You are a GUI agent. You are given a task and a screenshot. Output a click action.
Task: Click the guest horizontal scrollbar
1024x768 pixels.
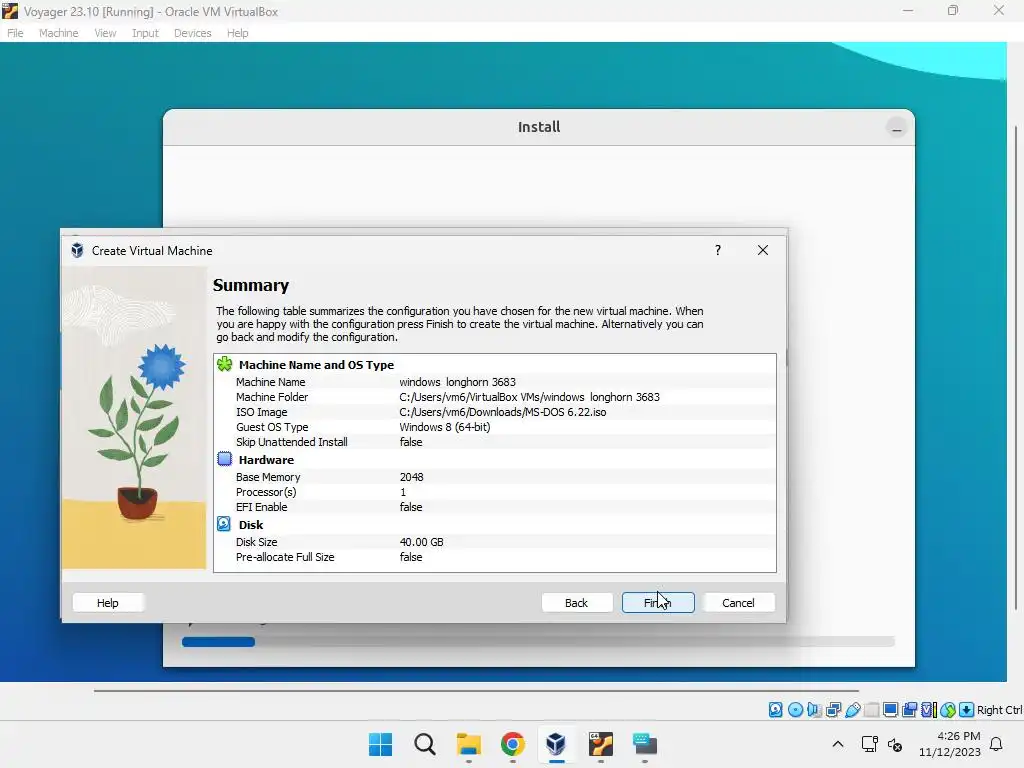pos(476,690)
